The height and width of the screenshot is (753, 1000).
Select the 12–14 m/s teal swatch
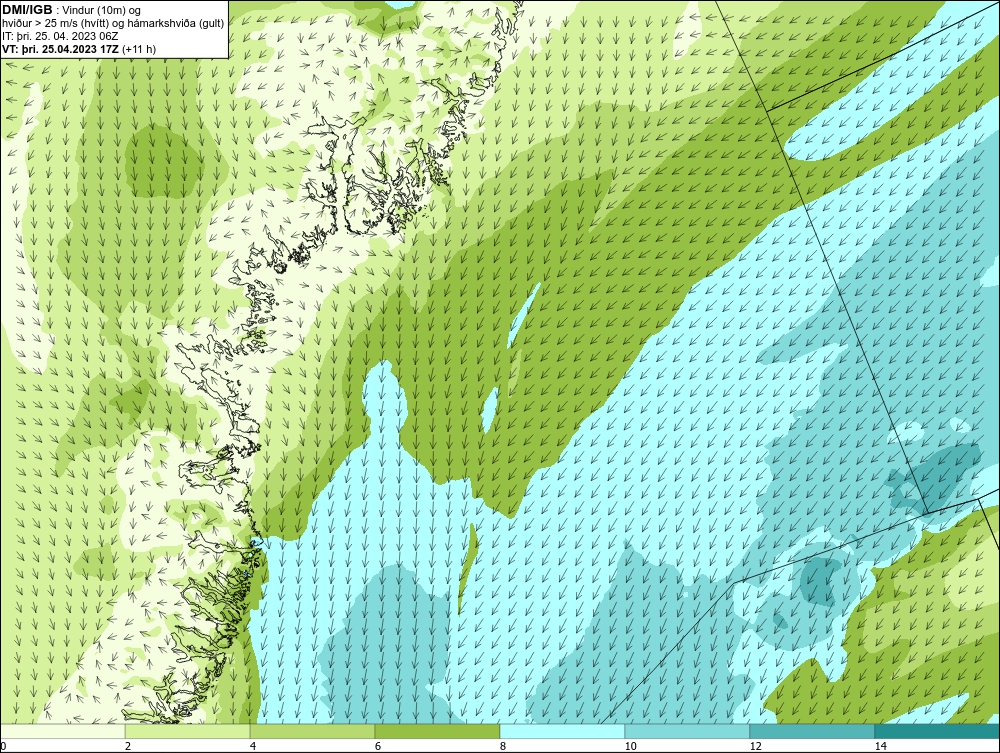812,731
